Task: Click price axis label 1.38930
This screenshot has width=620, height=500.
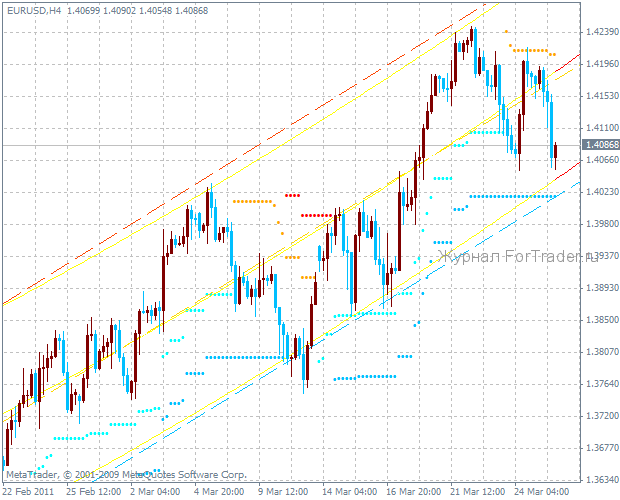Action: click(x=602, y=288)
